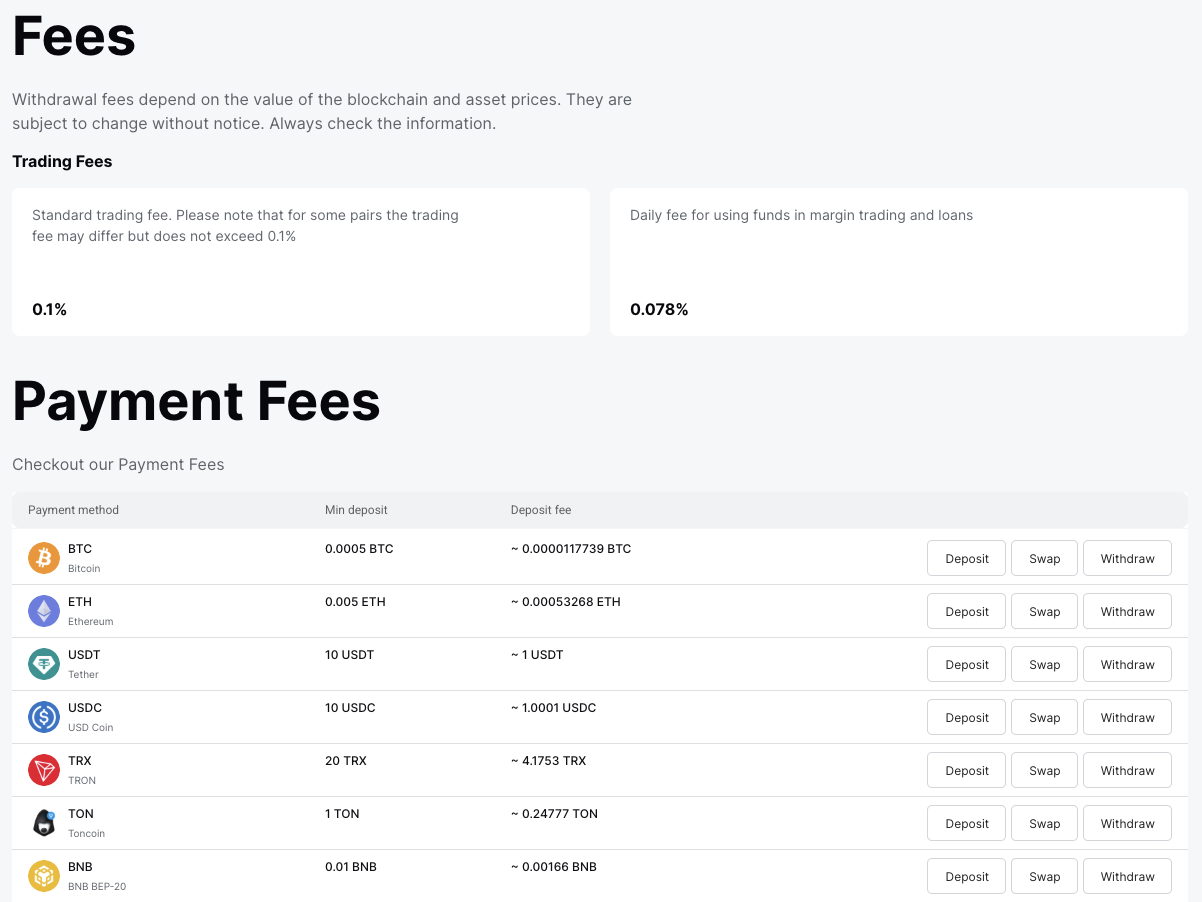This screenshot has height=902, width=1202.
Task: Click Swap in the ETH row
Action: pyautogui.click(x=1044, y=611)
